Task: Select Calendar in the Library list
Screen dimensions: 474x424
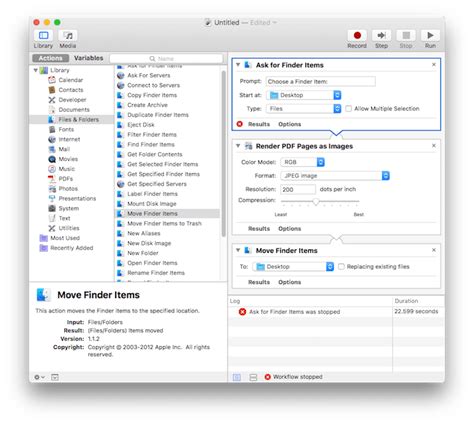Action: click(x=71, y=80)
